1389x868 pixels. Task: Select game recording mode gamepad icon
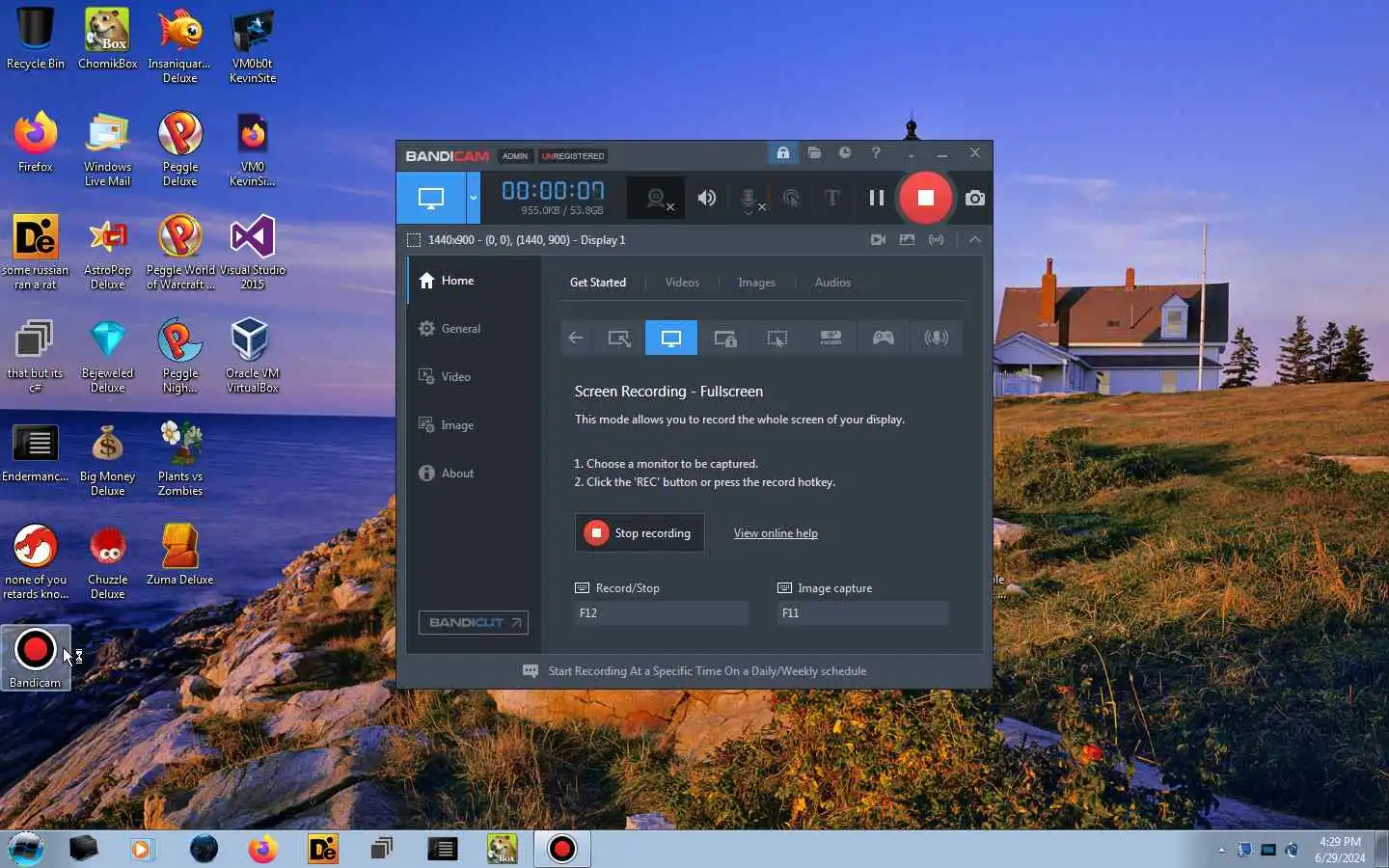click(884, 338)
